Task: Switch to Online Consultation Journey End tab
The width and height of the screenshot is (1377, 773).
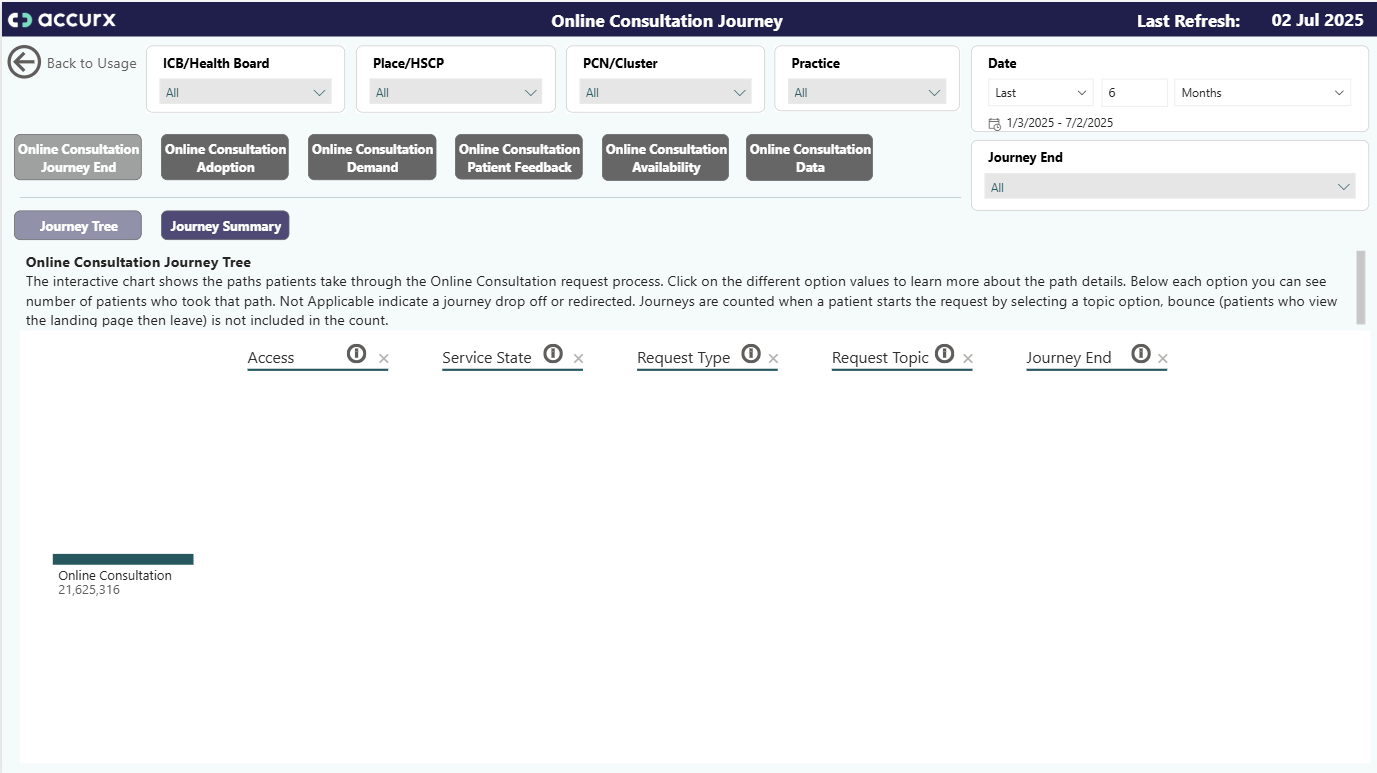Action: coord(78,158)
